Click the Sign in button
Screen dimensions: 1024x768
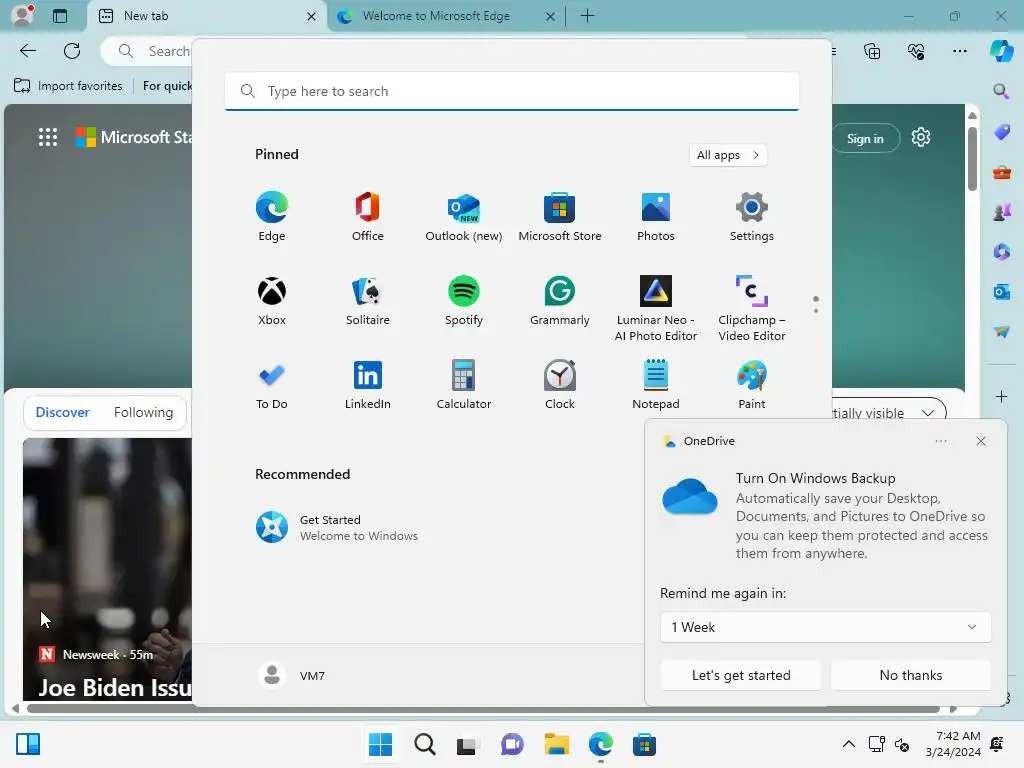tap(865, 138)
